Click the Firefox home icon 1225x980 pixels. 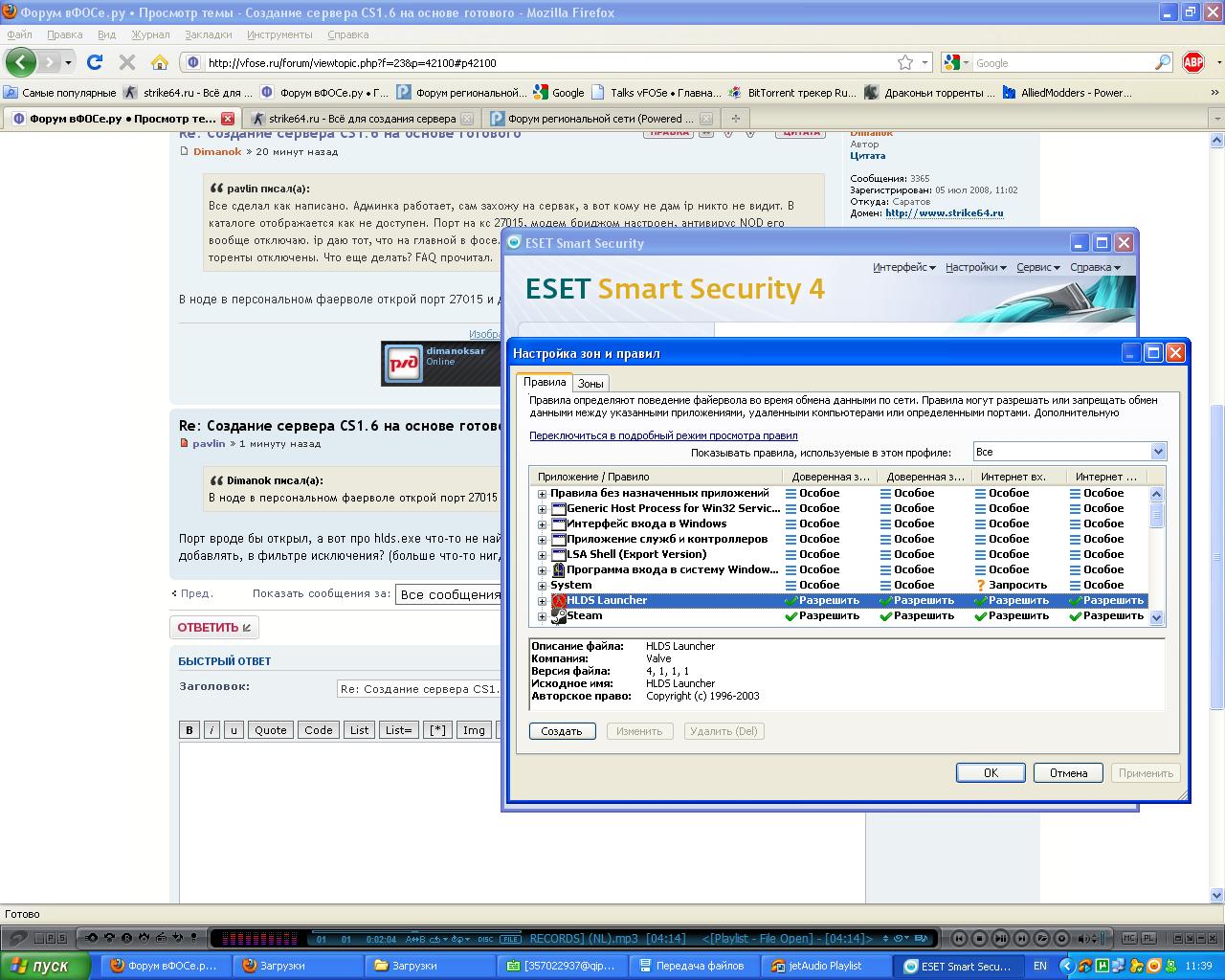point(160,62)
